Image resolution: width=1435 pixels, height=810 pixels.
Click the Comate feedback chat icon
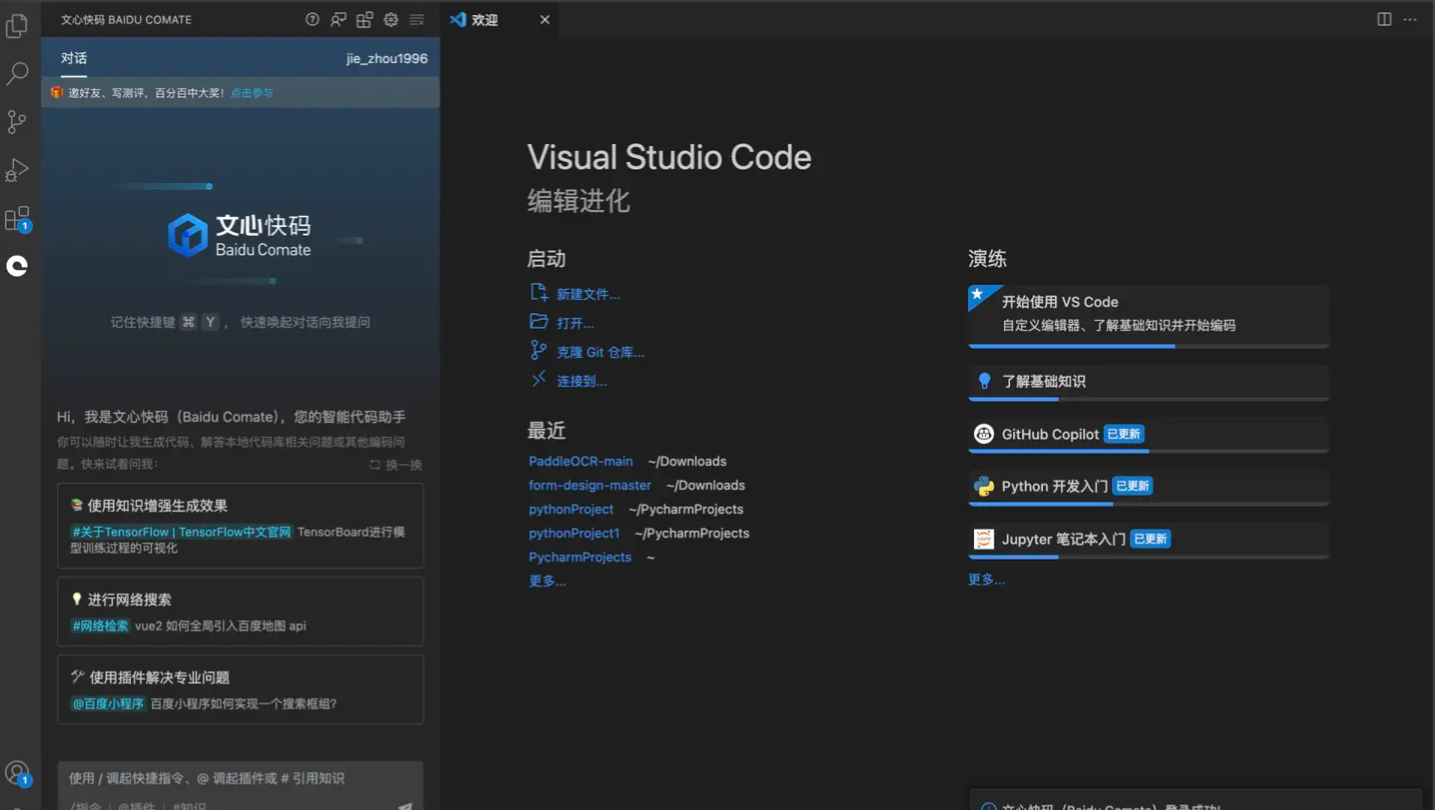[338, 19]
